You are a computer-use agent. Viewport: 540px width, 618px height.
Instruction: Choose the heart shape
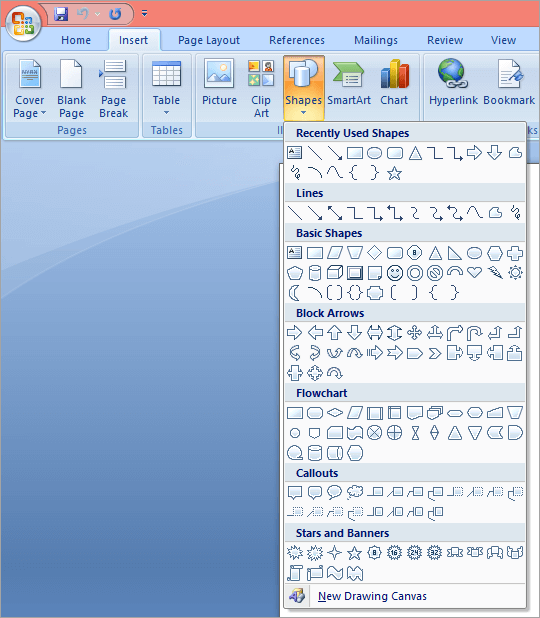pos(475,272)
